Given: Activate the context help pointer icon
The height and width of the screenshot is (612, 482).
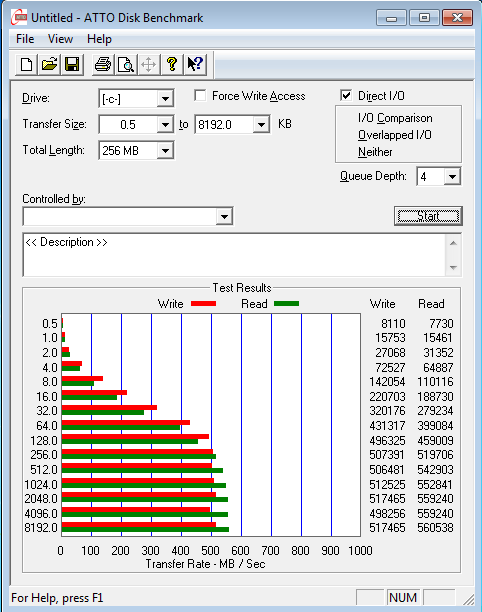Looking at the screenshot, I should tap(195, 64).
